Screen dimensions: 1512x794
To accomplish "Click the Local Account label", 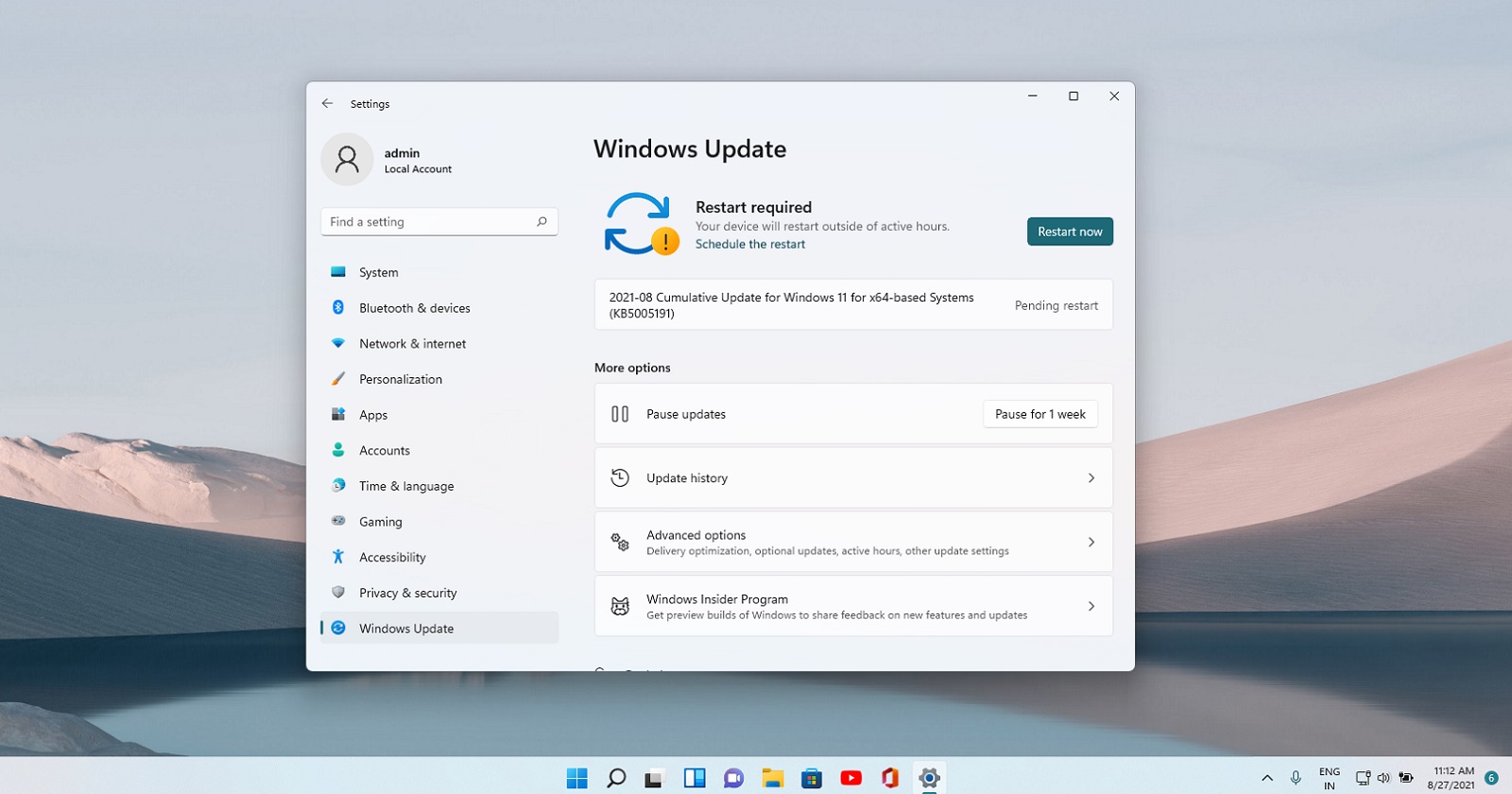I will pyautogui.click(x=418, y=169).
